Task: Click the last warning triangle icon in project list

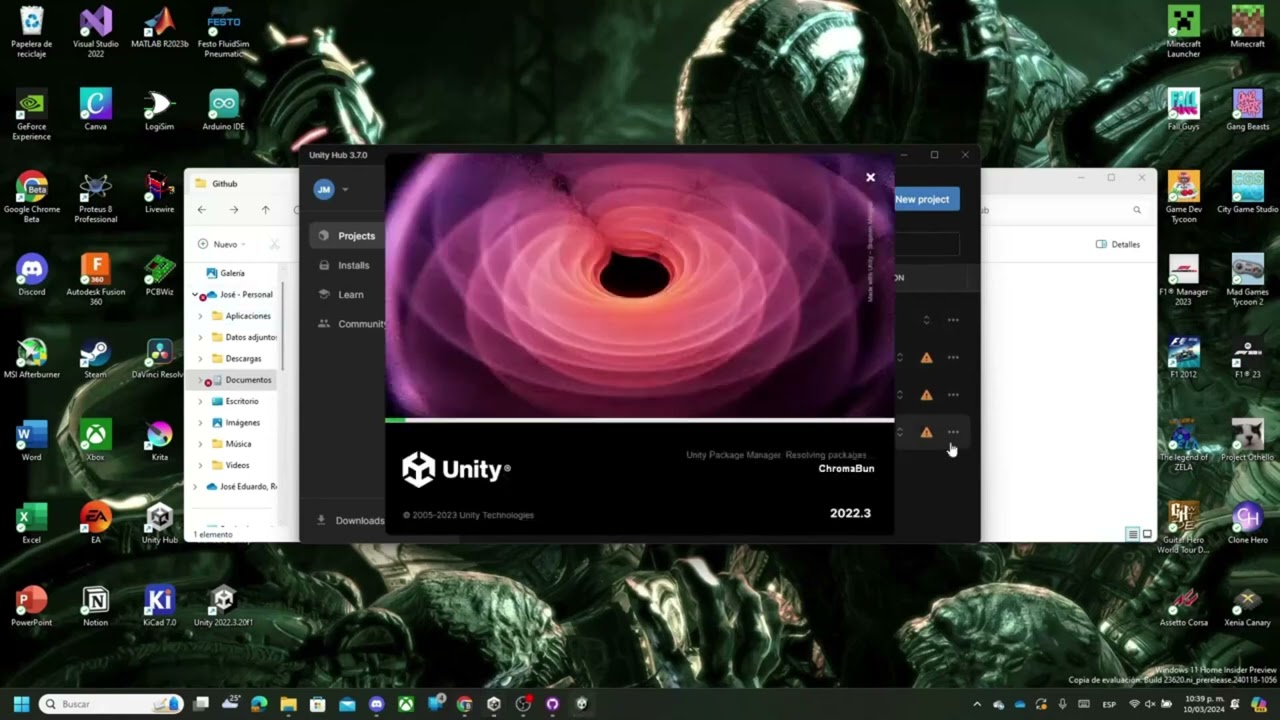Action: tap(926, 432)
